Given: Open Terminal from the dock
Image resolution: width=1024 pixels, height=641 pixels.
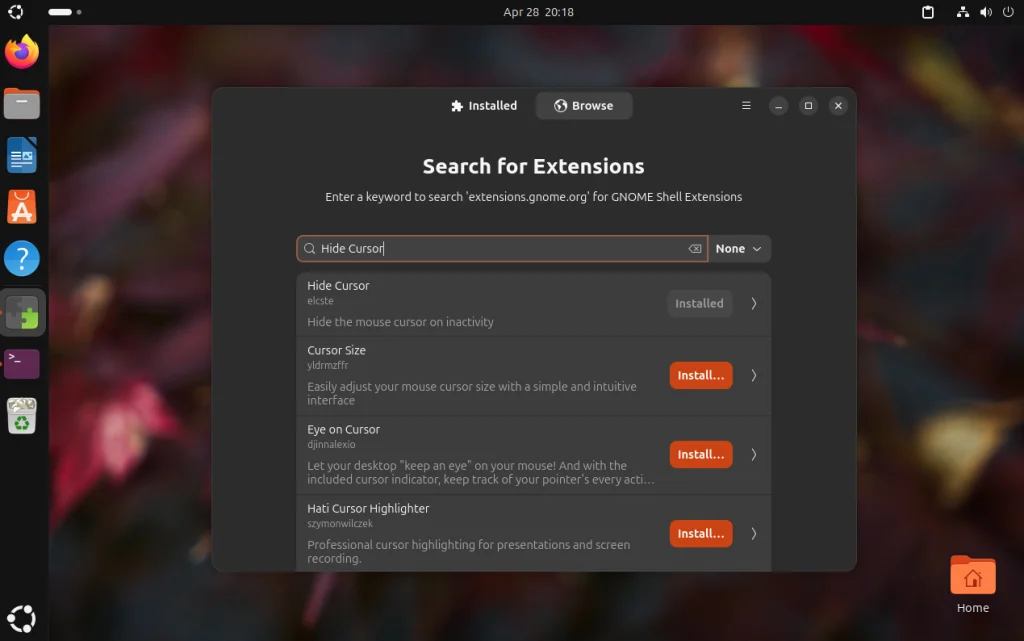Looking at the screenshot, I should coord(22,364).
